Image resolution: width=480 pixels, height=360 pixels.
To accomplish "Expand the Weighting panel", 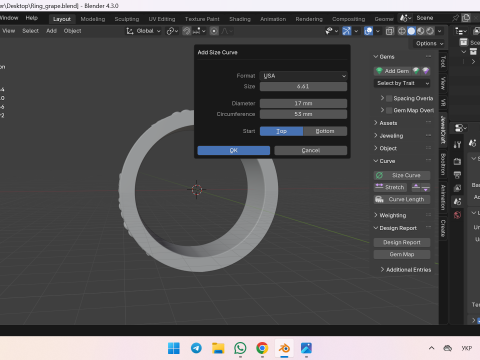I will click(x=389, y=215).
